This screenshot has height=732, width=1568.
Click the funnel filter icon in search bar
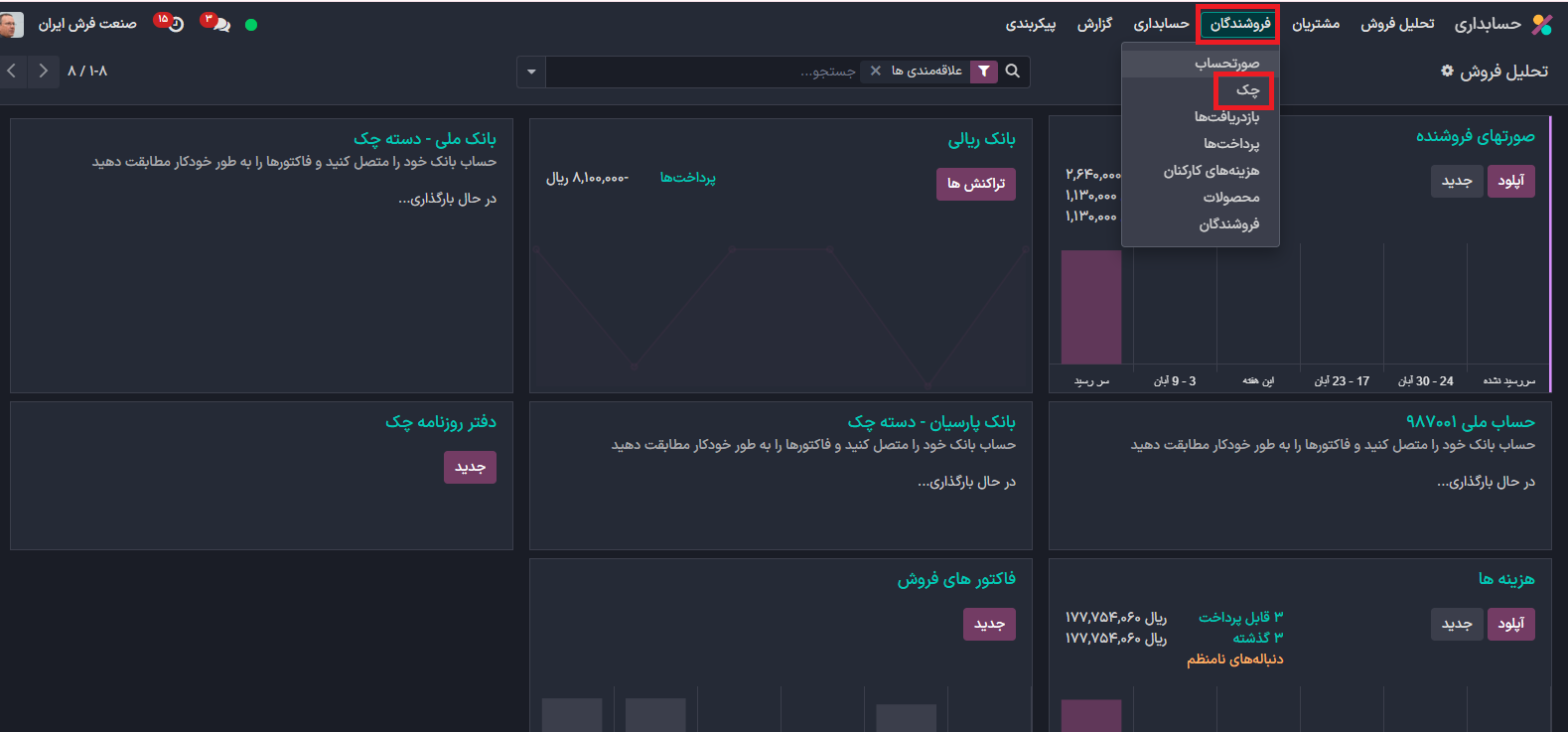pyautogui.click(x=983, y=72)
